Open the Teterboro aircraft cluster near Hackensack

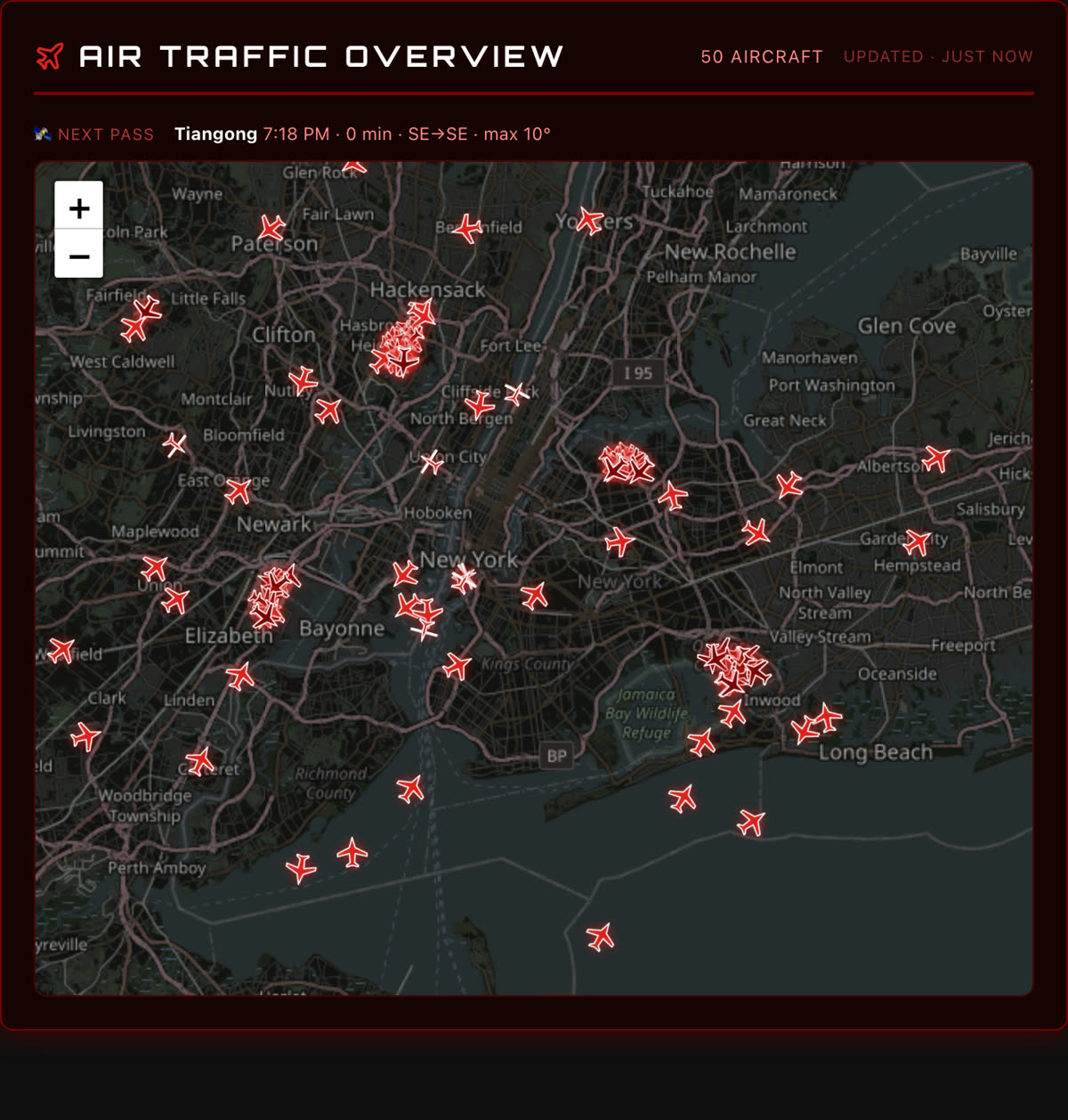(403, 340)
